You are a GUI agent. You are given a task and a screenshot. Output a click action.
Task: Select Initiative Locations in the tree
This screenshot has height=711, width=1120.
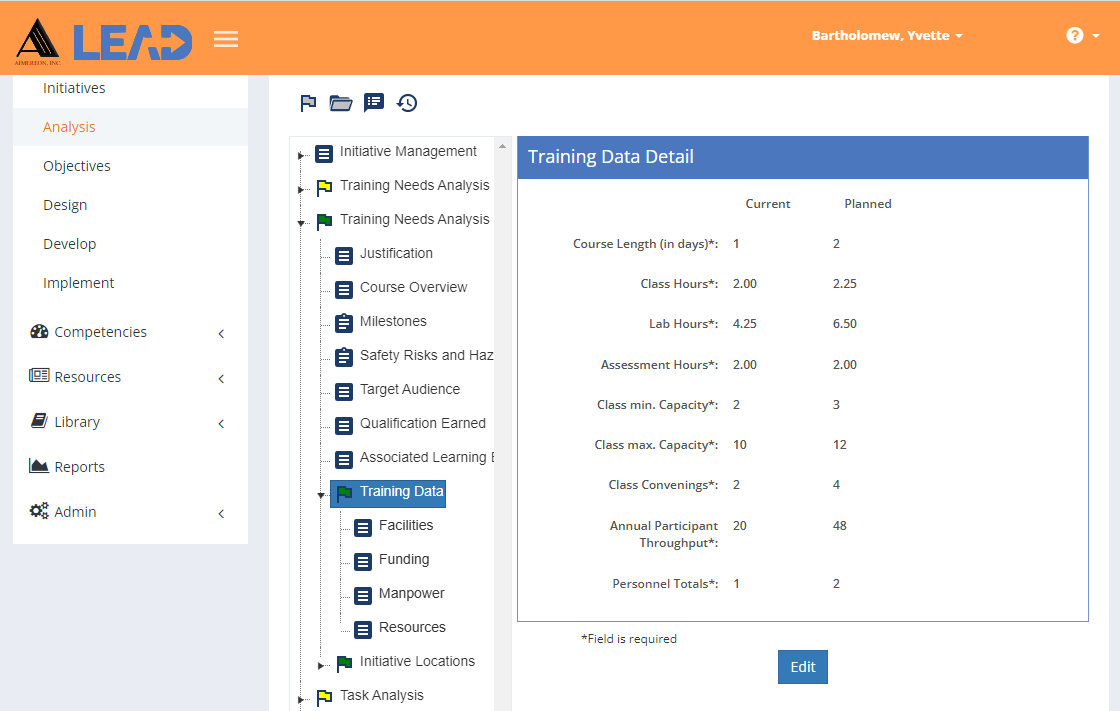pyautogui.click(x=417, y=662)
